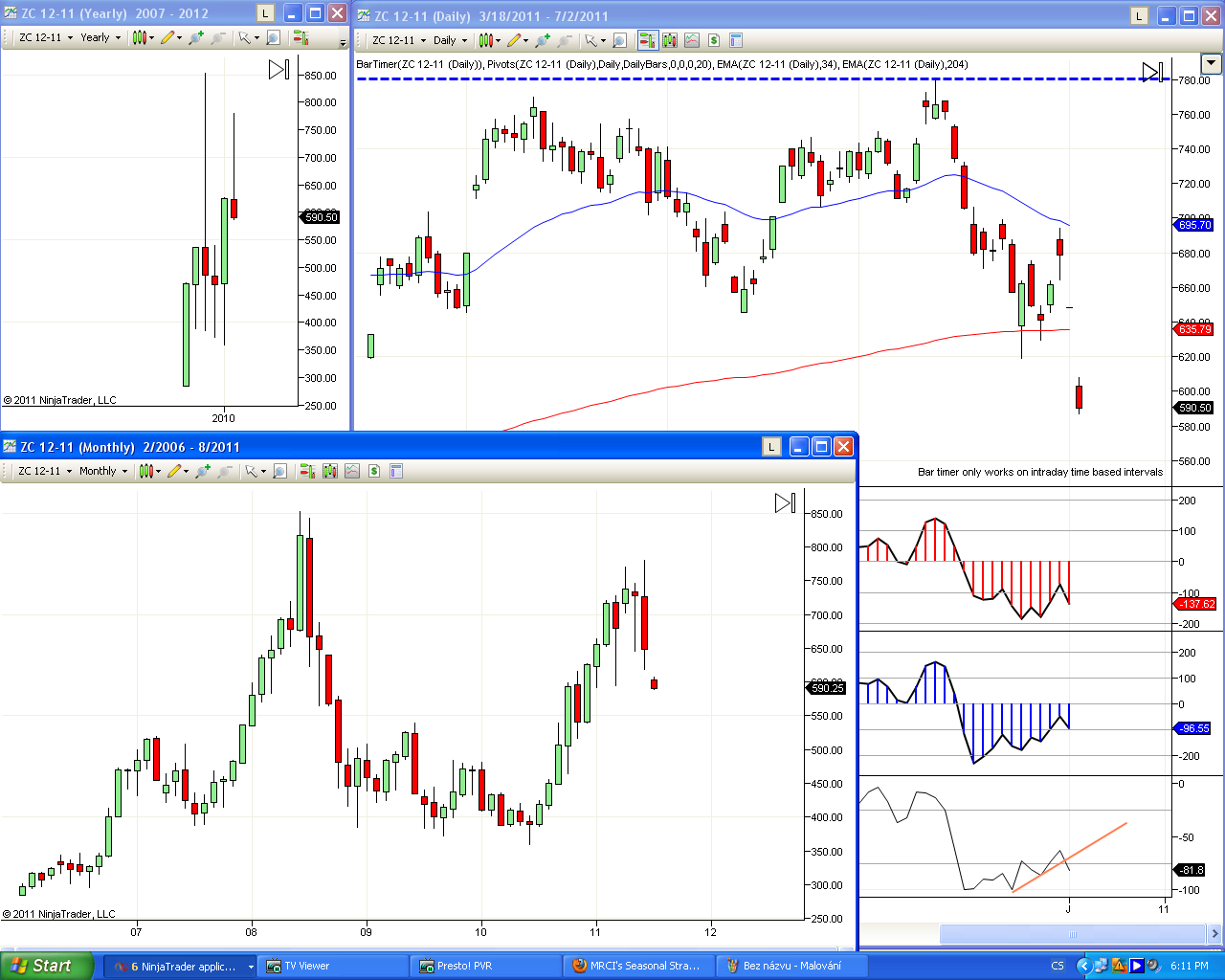Open the panel dropdown arrow atop Daily price axis
Image resolution: width=1225 pixels, height=980 pixels.
click(1211, 64)
